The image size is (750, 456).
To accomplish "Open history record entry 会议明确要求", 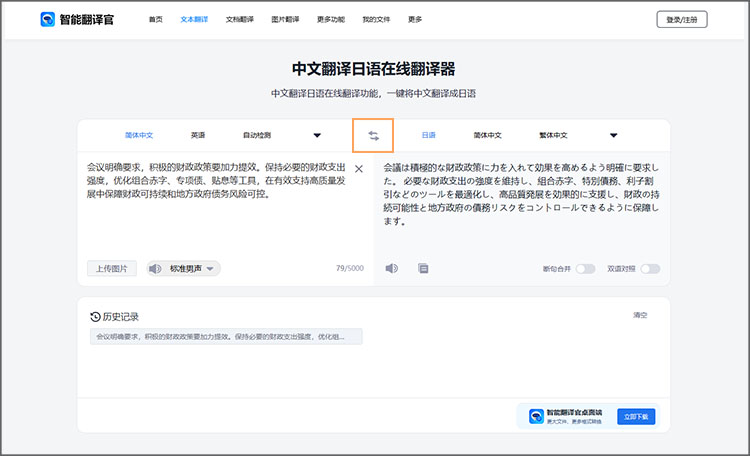I will (x=226, y=336).
